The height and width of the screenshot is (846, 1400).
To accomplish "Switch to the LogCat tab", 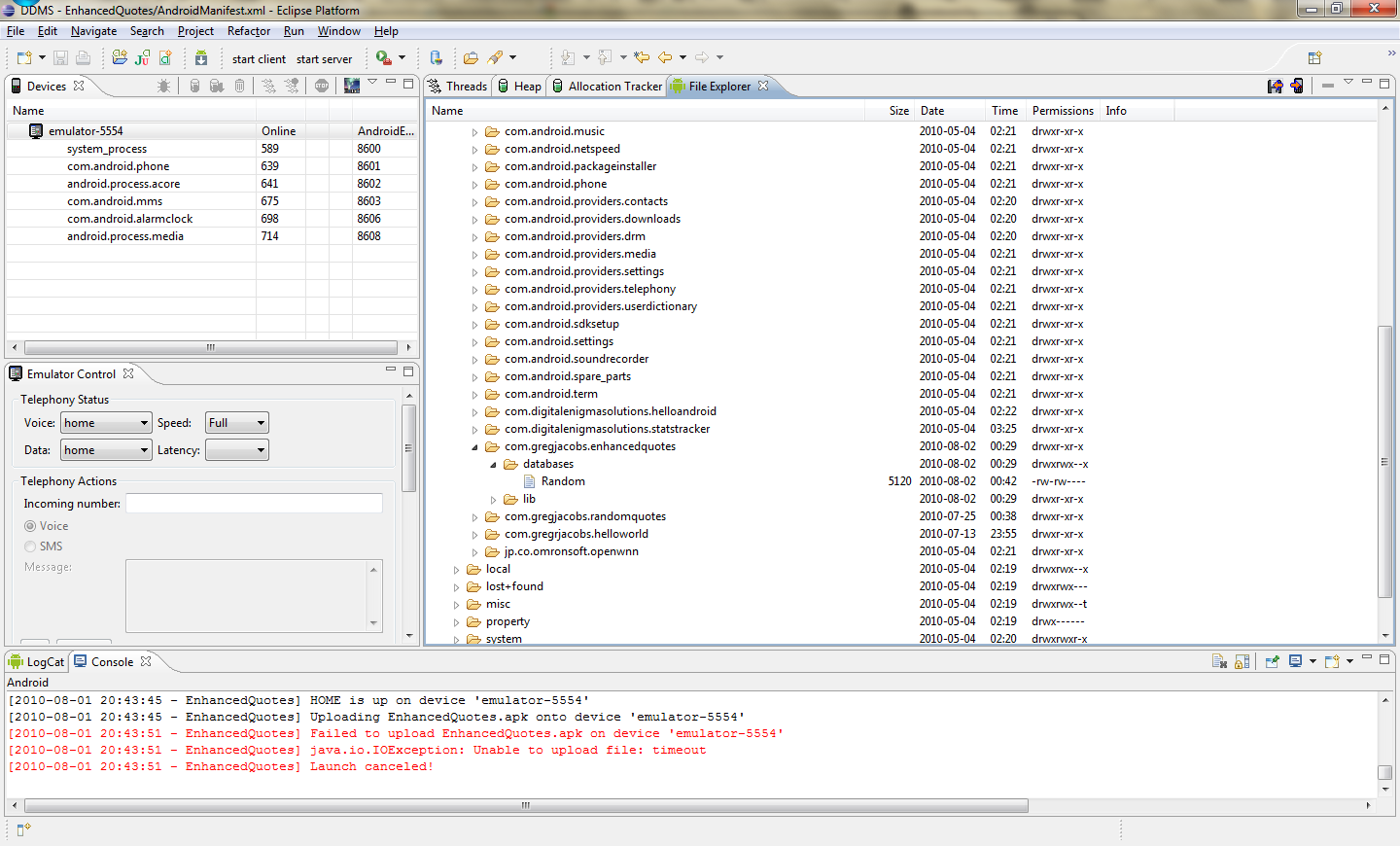I will 37,662.
